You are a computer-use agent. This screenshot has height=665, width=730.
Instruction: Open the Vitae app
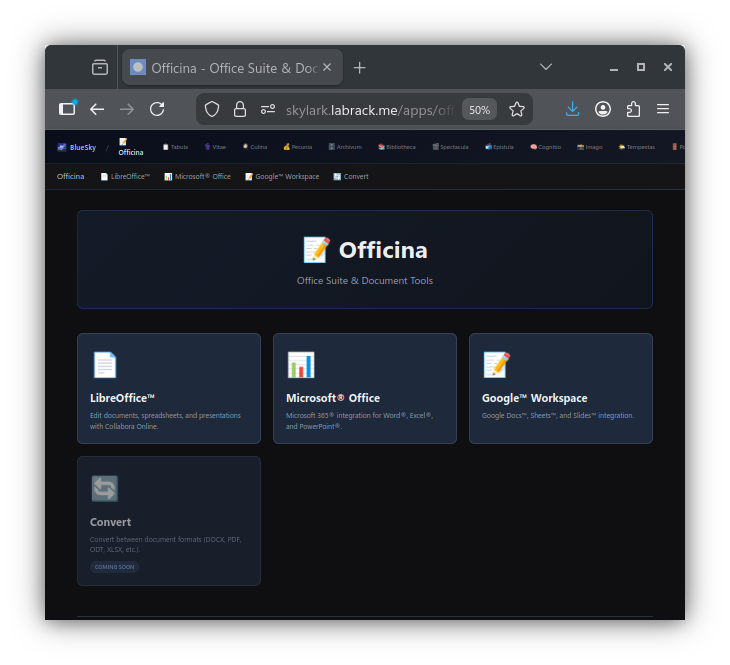(x=215, y=147)
